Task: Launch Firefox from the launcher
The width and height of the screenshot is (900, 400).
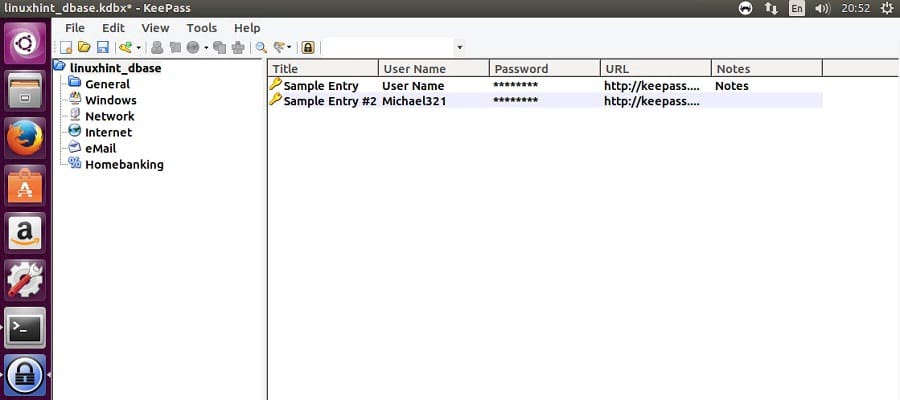Action: coord(25,138)
